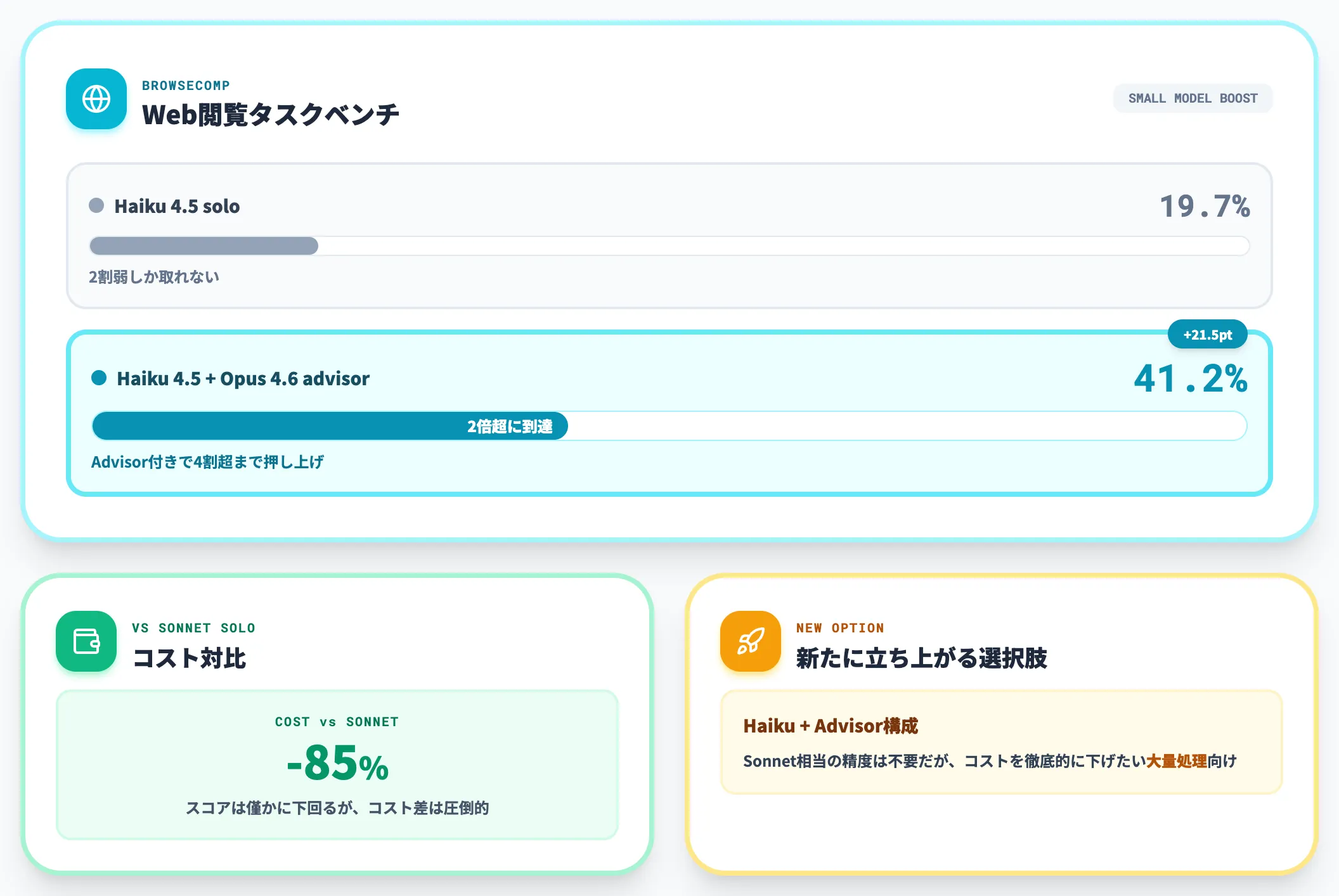1339x896 pixels.
Task: Click the +21.5pt badge
Action: tap(1208, 335)
